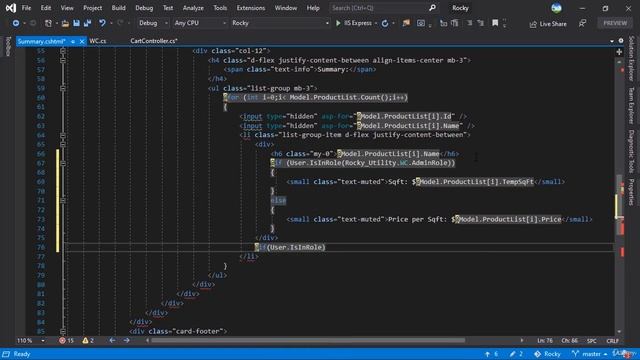This screenshot has width=640, height=360.
Task: Open the Diagnostic Tools side tab
Action: coord(631,151)
